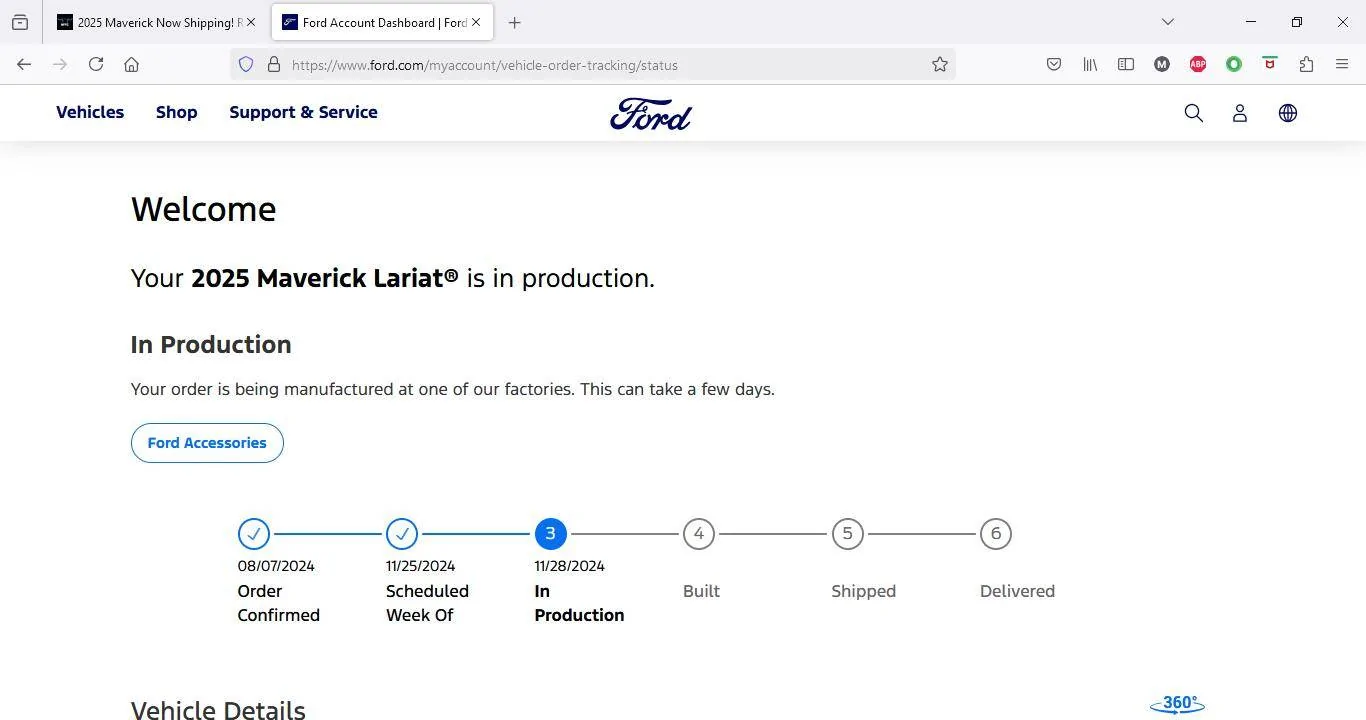View site security padlock information

pyautogui.click(x=273, y=64)
